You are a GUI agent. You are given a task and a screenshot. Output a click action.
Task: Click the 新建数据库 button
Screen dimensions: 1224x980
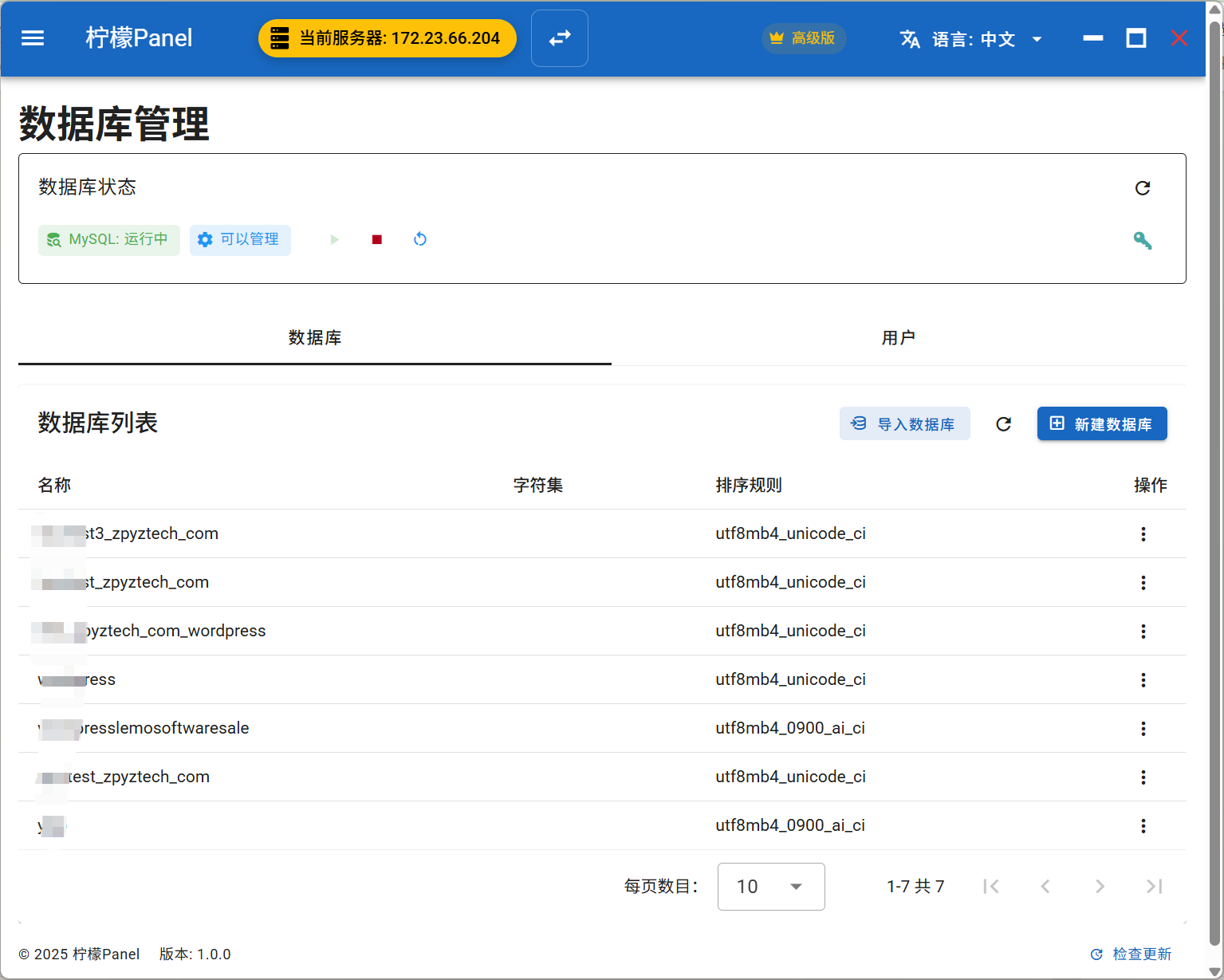coord(1101,424)
